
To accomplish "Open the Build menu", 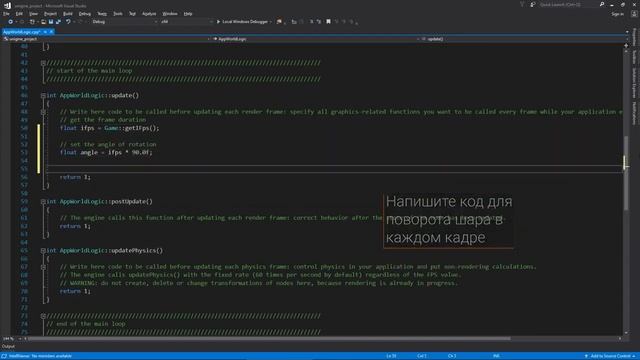I will click(x=68, y=14).
